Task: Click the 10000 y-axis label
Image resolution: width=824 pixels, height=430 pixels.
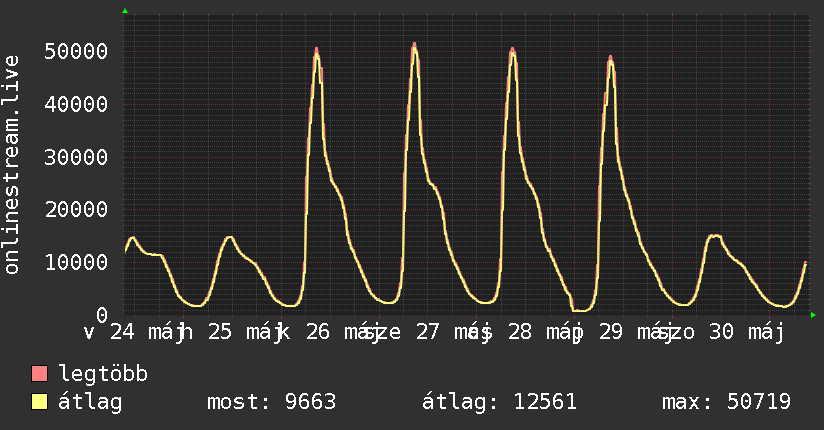Action: tap(76, 262)
